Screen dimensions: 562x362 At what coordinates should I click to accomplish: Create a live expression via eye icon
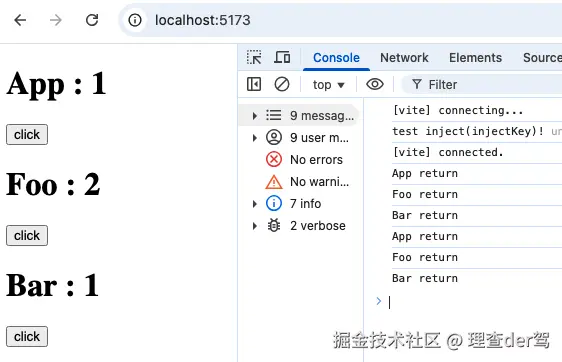click(375, 85)
